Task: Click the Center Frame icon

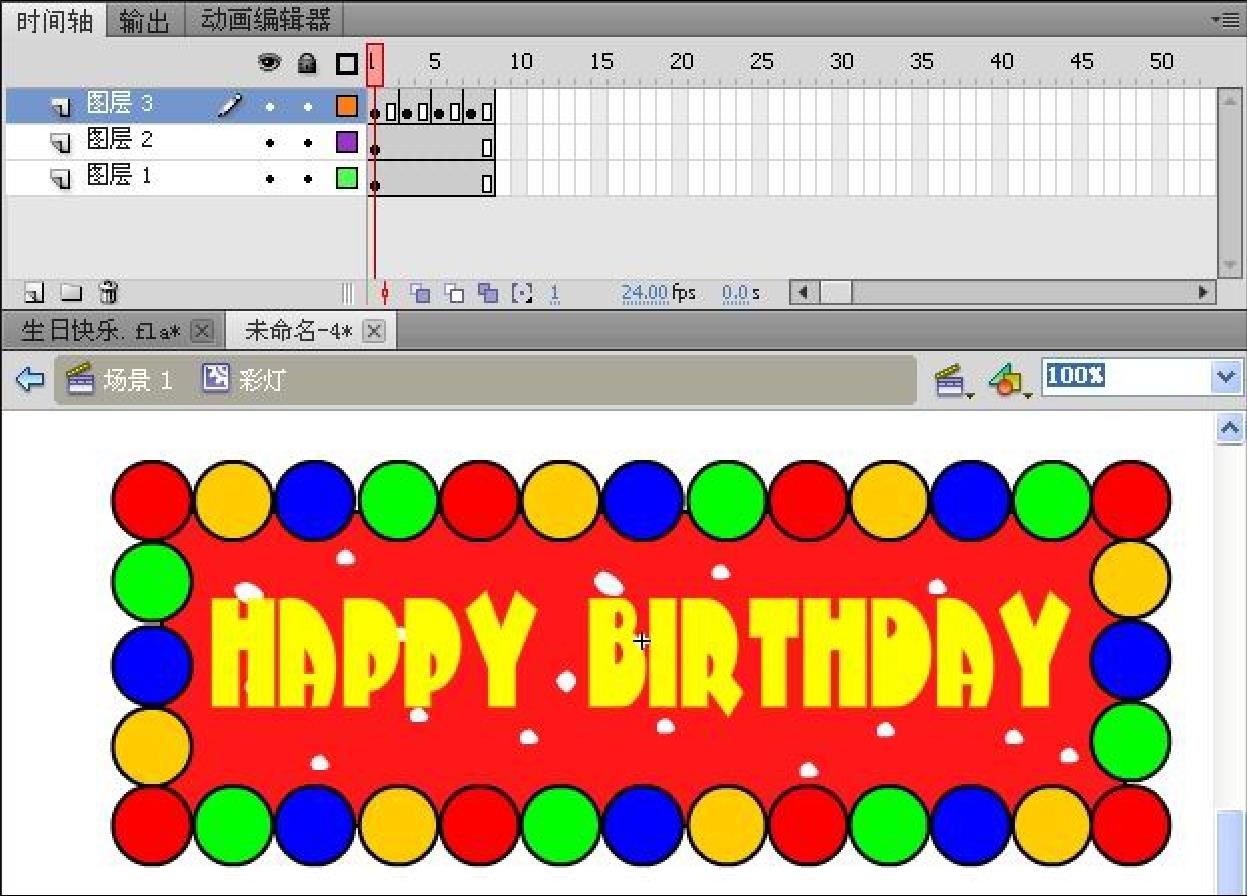Action: 385,293
